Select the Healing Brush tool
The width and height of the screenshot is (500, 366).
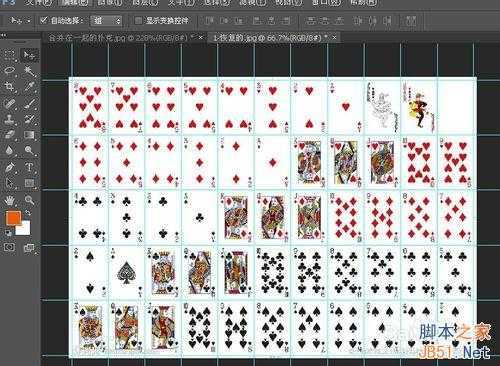[10, 103]
